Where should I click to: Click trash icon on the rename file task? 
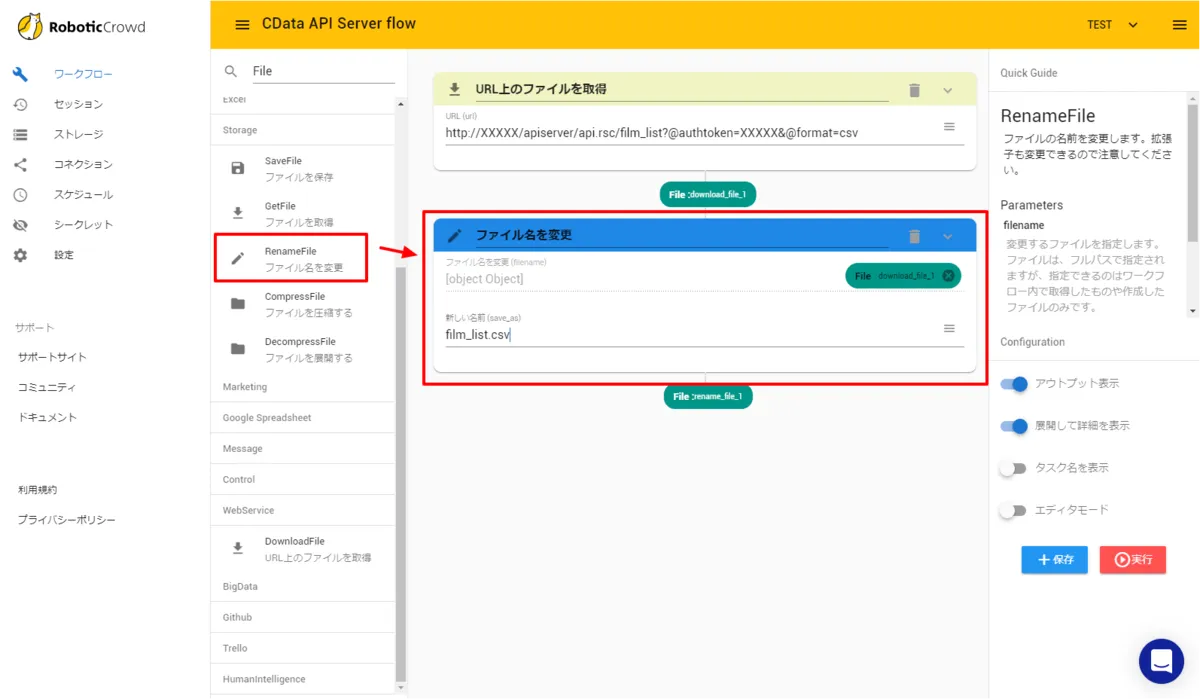(x=914, y=236)
